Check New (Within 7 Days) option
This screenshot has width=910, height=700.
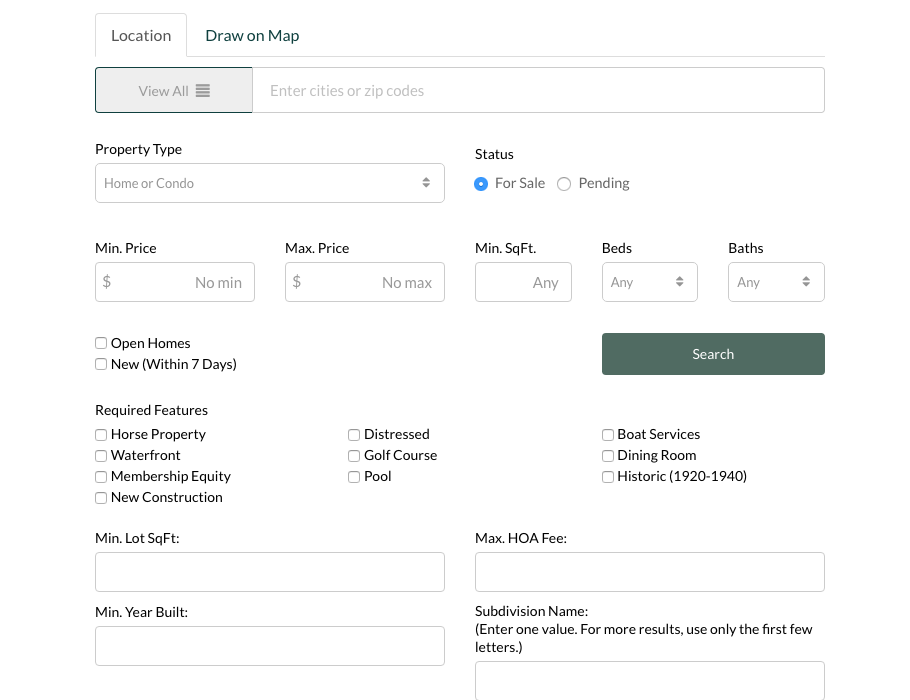tap(101, 364)
